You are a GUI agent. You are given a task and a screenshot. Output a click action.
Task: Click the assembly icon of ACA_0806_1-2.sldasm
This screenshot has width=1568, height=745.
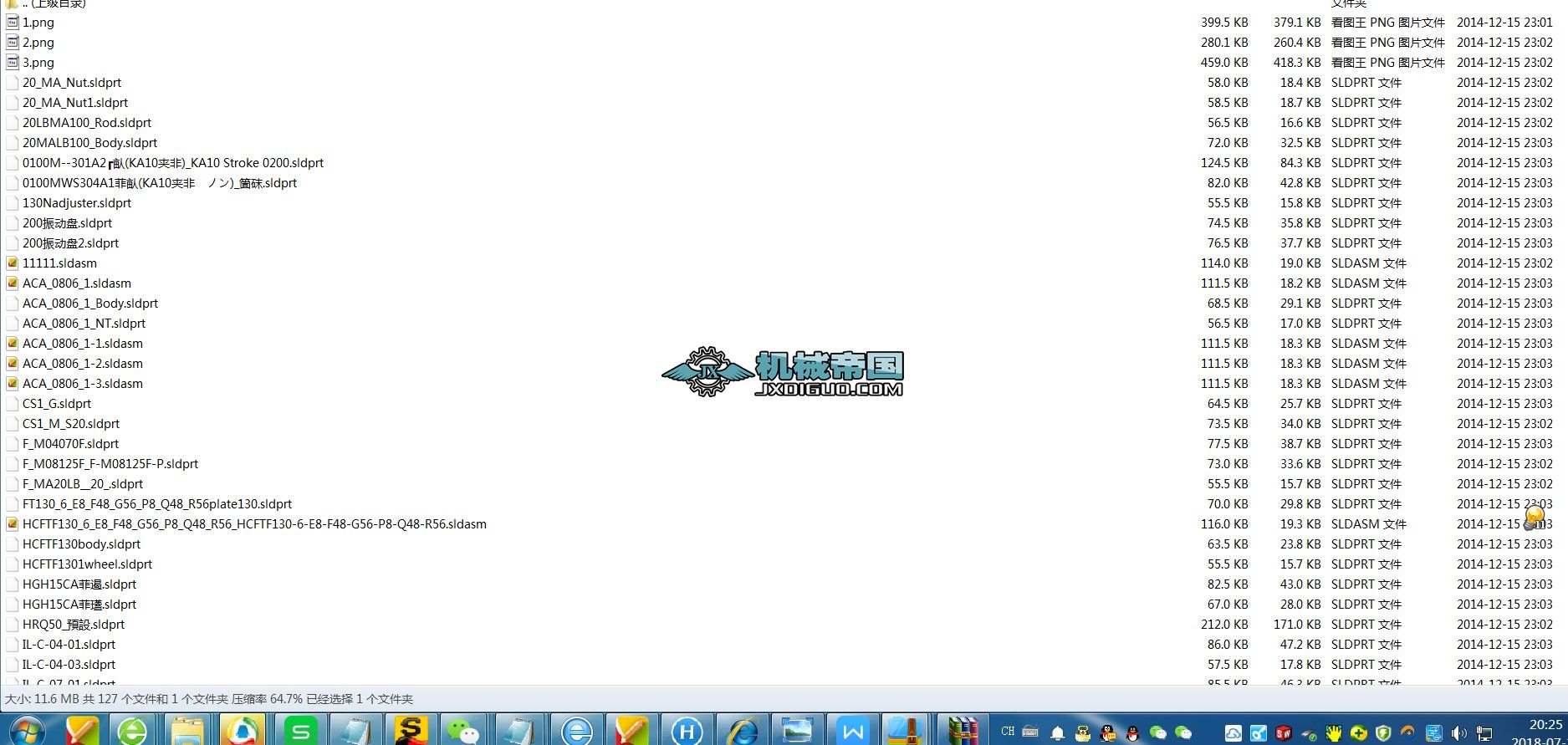coord(13,364)
